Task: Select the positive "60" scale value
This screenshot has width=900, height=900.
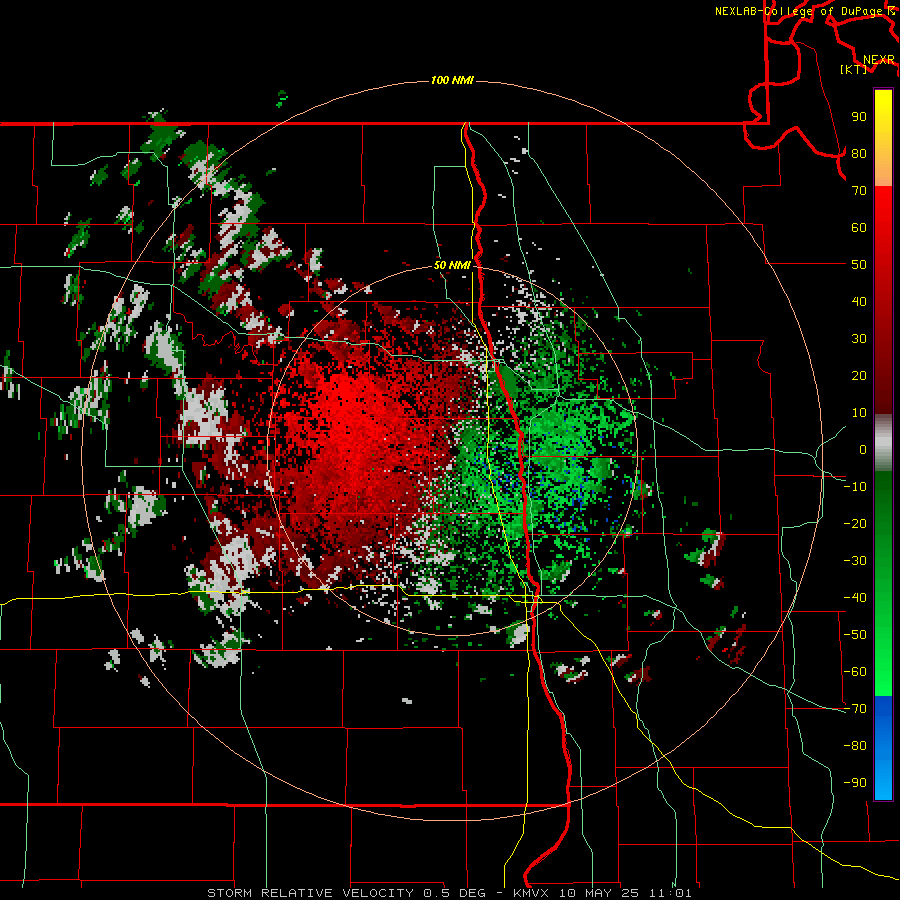Action: tap(859, 227)
